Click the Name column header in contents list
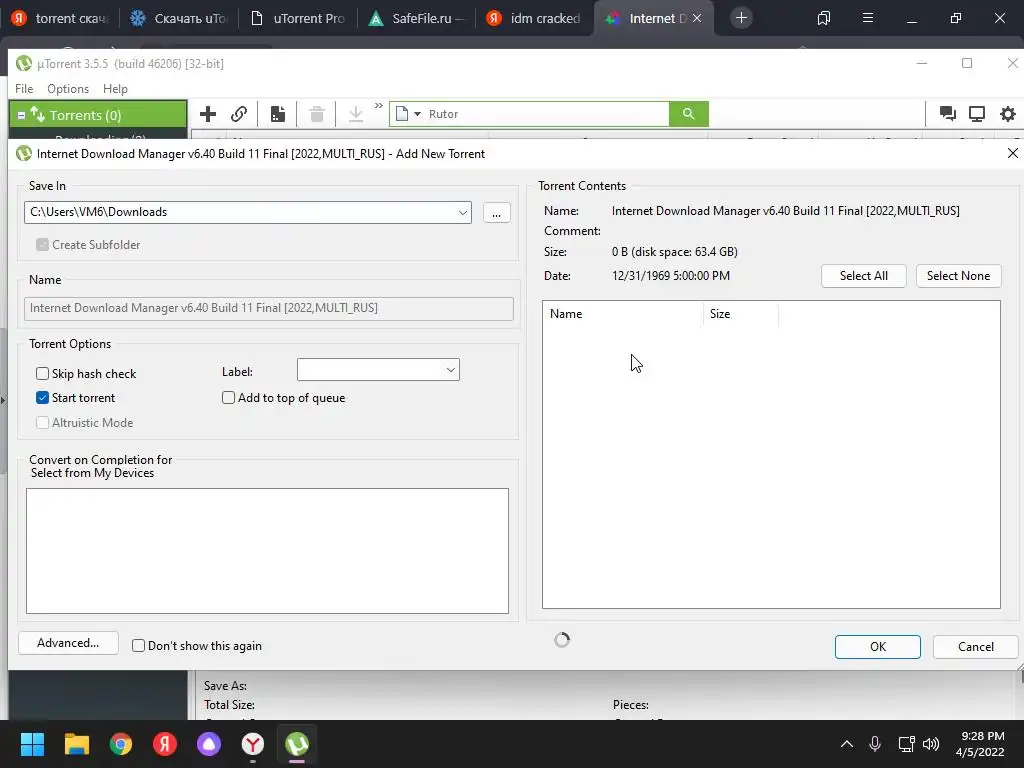This screenshot has height=768, width=1024. point(623,314)
